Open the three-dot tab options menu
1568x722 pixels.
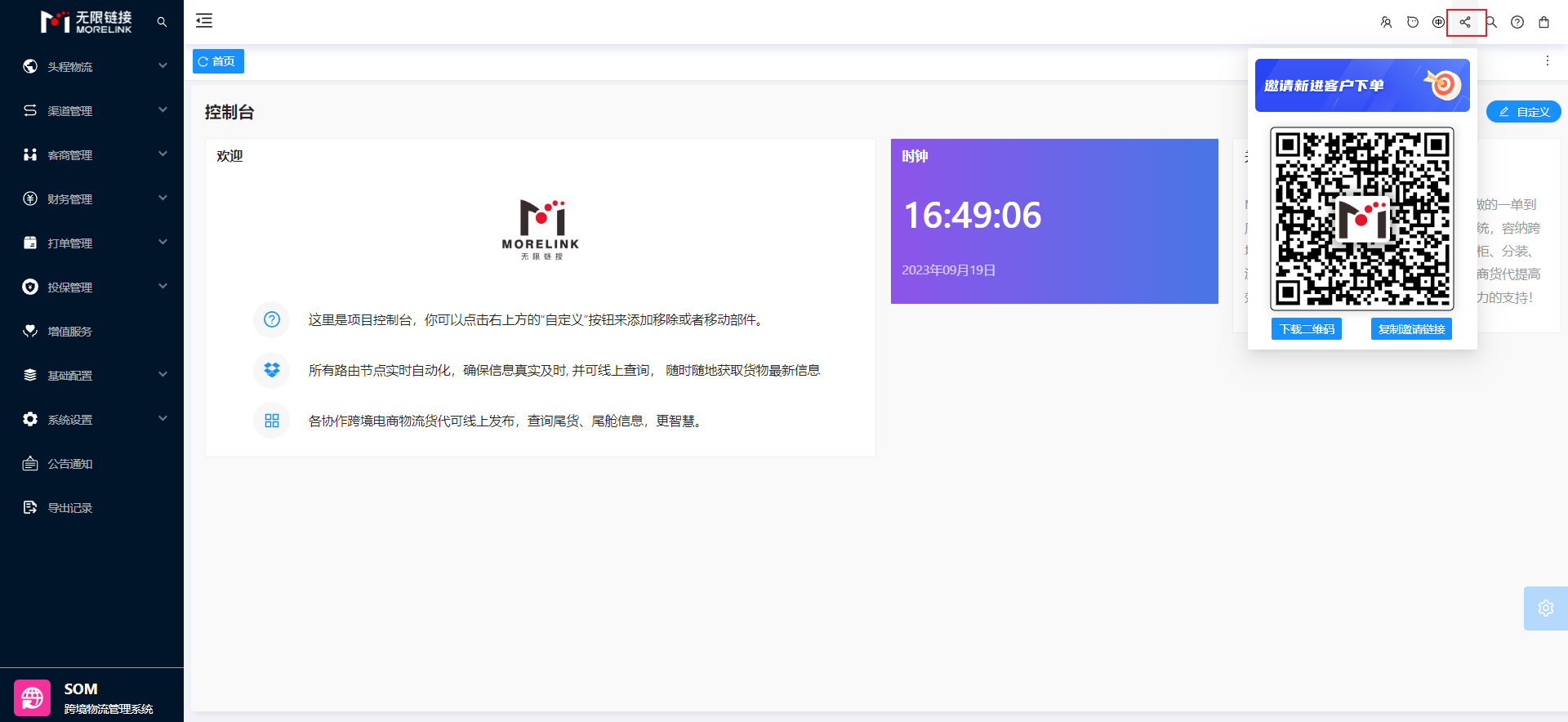coord(1547,60)
